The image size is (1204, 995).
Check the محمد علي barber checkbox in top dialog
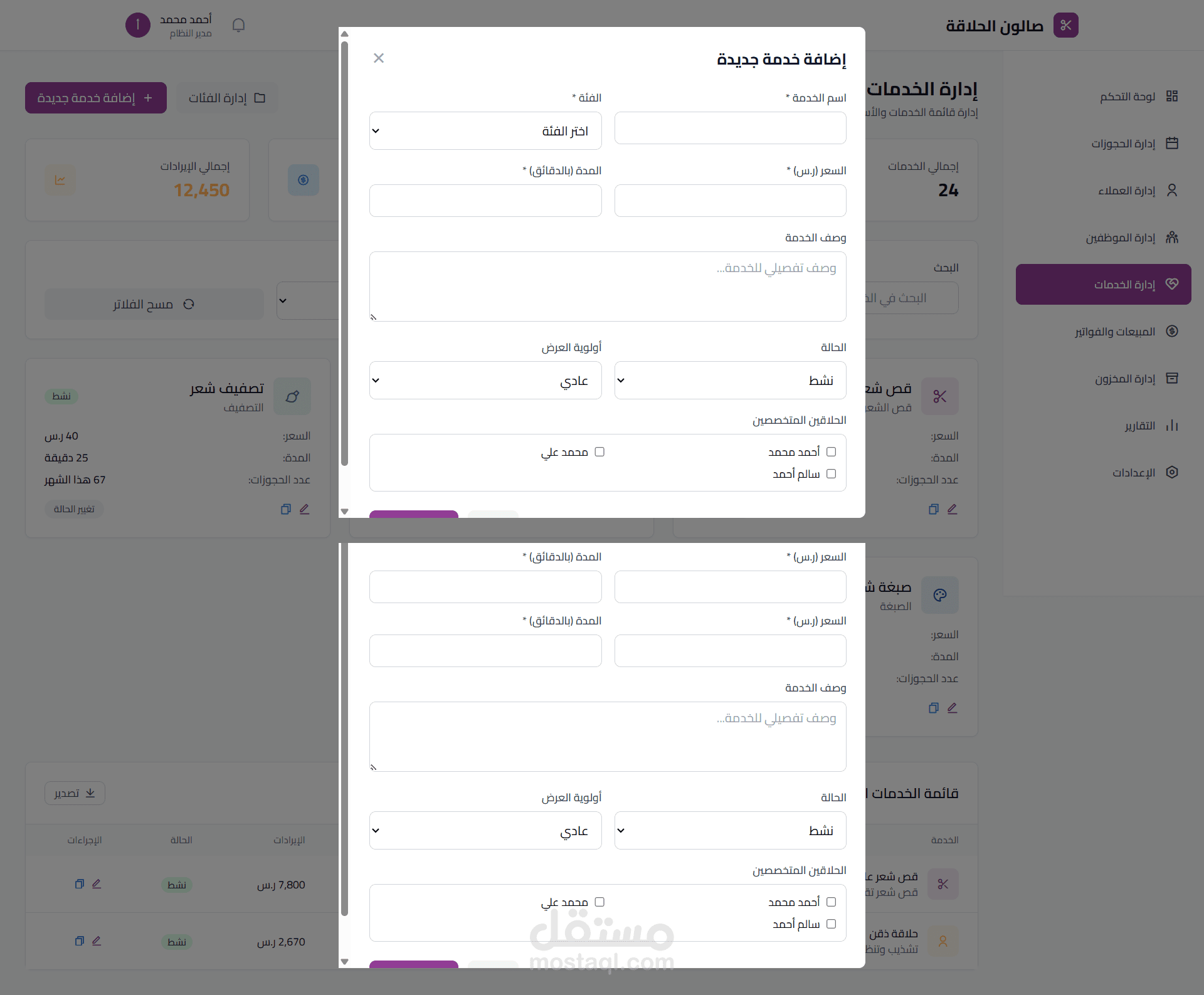[x=599, y=451]
